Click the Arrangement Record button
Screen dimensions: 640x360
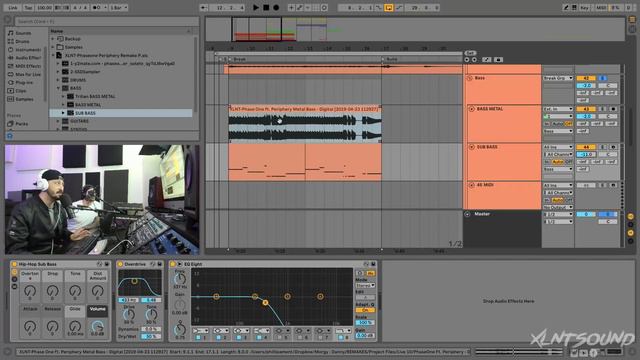click(x=276, y=7)
